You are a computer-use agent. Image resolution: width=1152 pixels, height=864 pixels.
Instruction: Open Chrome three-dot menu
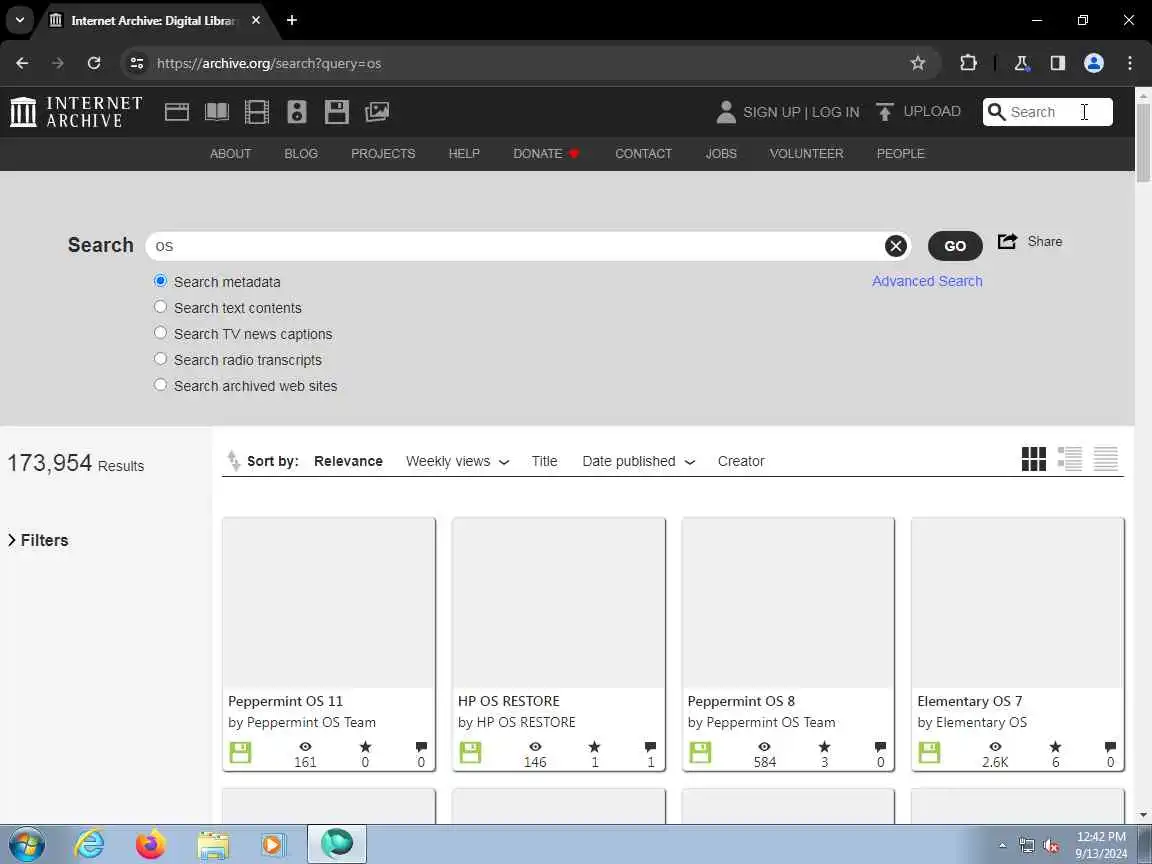point(1130,63)
